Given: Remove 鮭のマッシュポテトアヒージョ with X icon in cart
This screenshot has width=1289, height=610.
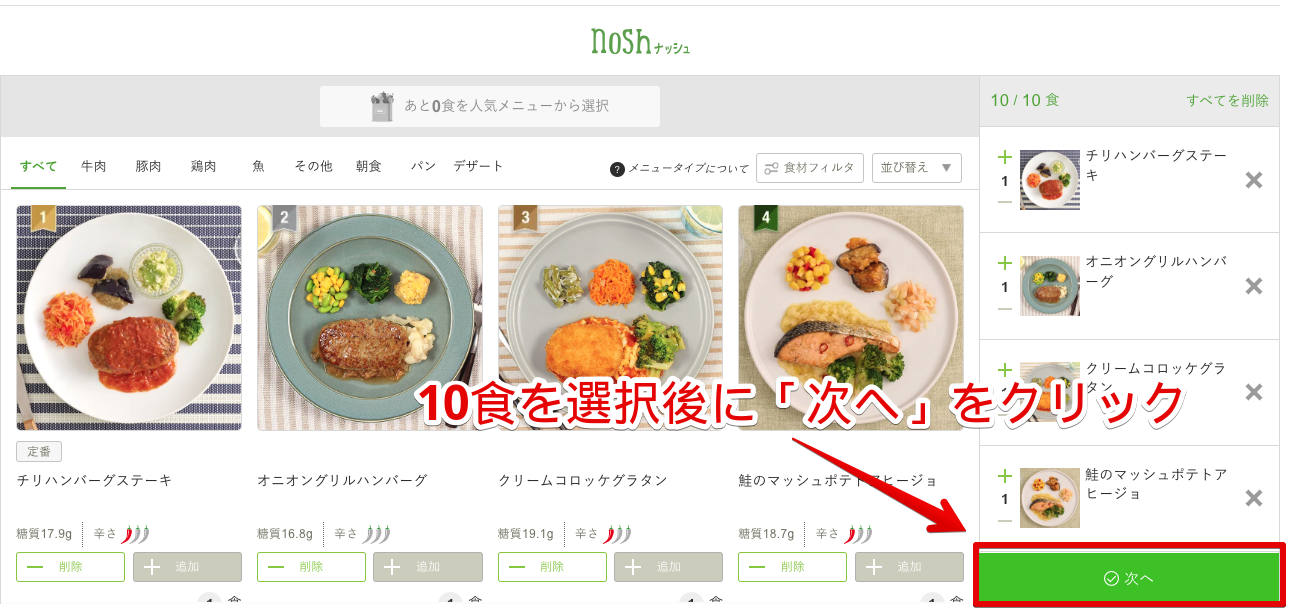Looking at the screenshot, I should 1253,498.
